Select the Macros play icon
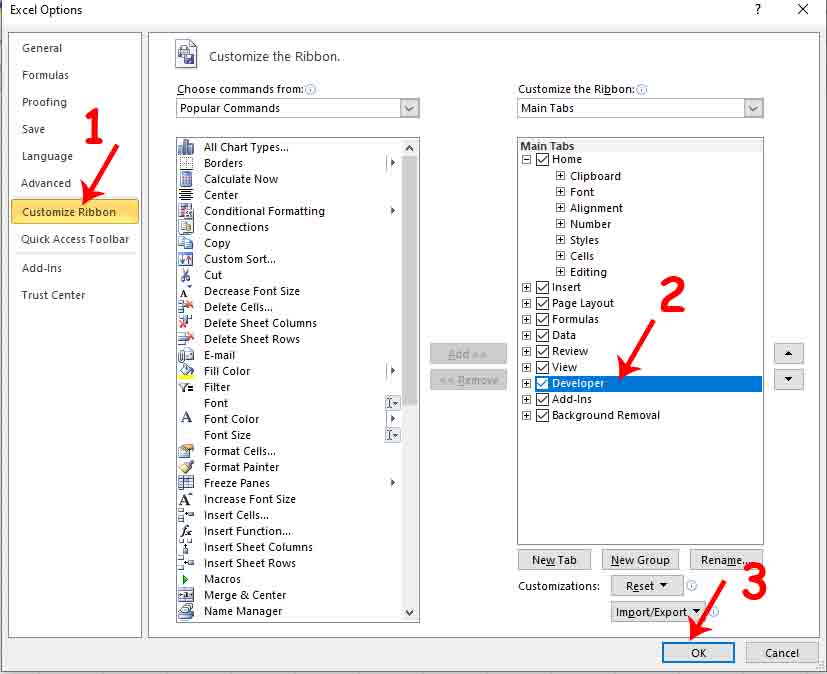Image resolution: width=827 pixels, height=674 pixels. [x=186, y=579]
